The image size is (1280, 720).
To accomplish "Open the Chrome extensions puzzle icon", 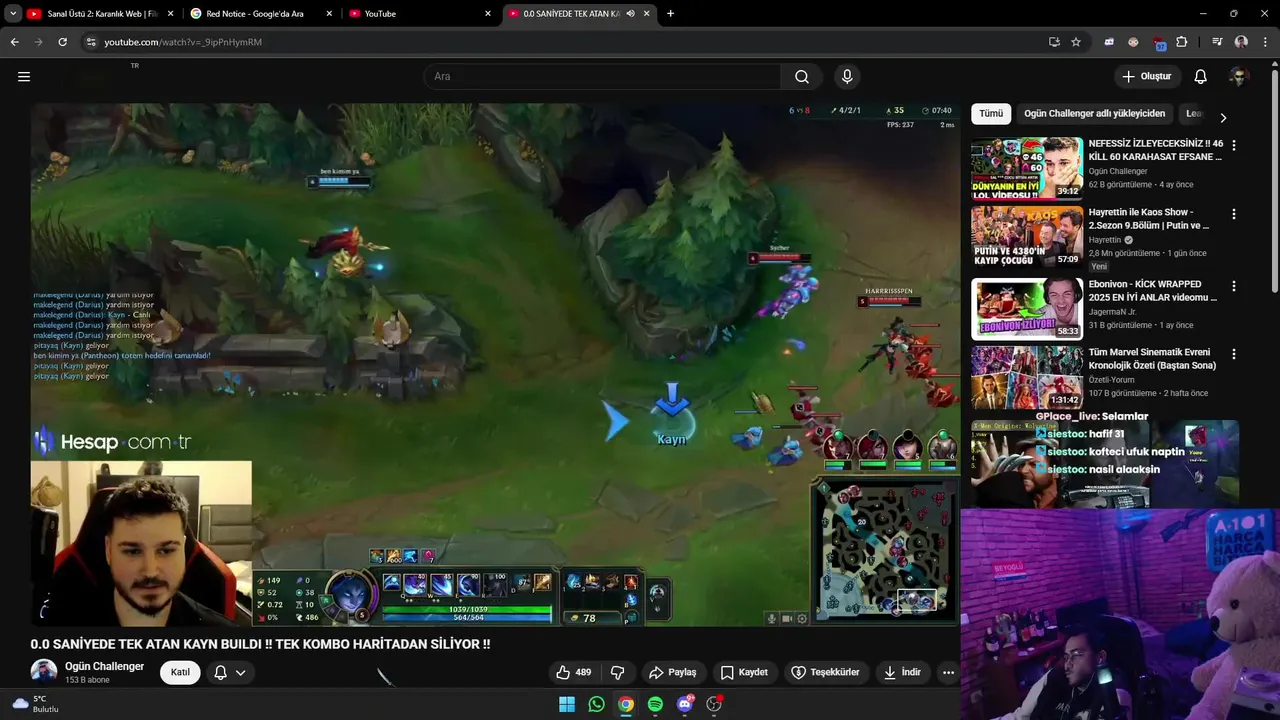I will point(1182,42).
